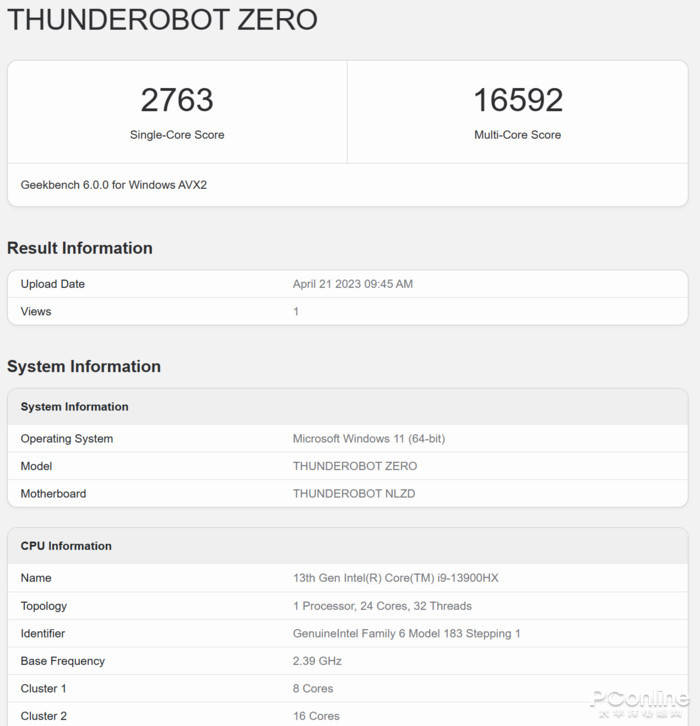The height and width of the screenshot is (726, 700).
Task: Click the Views row label
Action: (x=36, y=311)
